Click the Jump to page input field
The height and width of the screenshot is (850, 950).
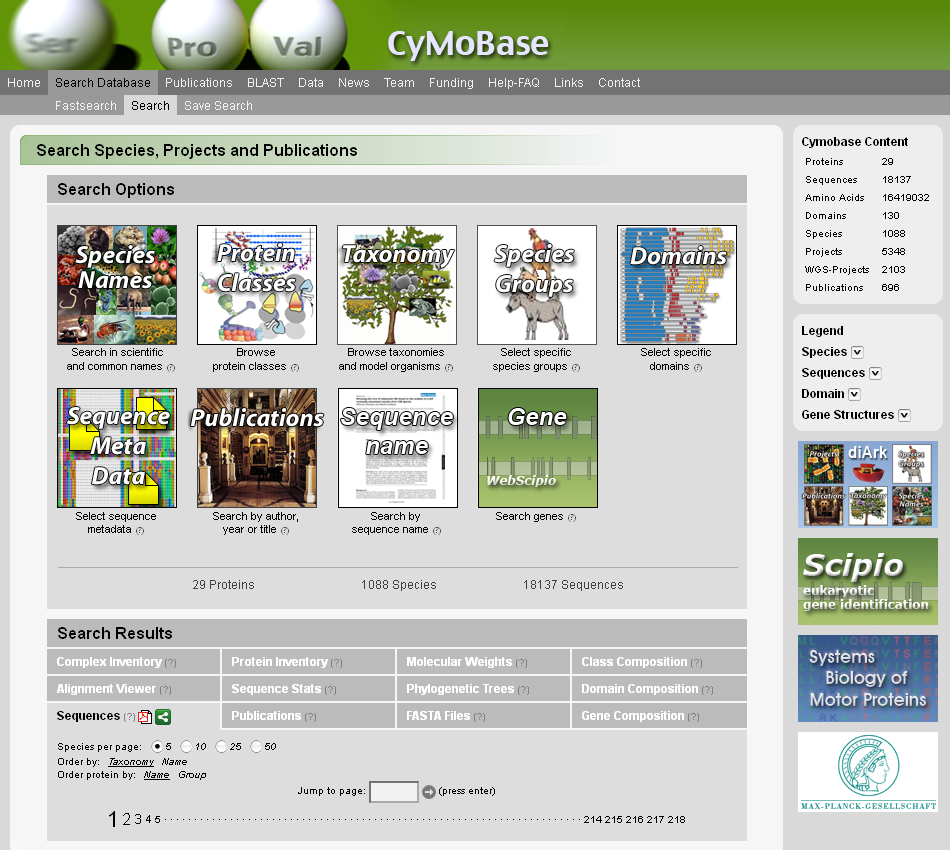[x=393, y=791]
